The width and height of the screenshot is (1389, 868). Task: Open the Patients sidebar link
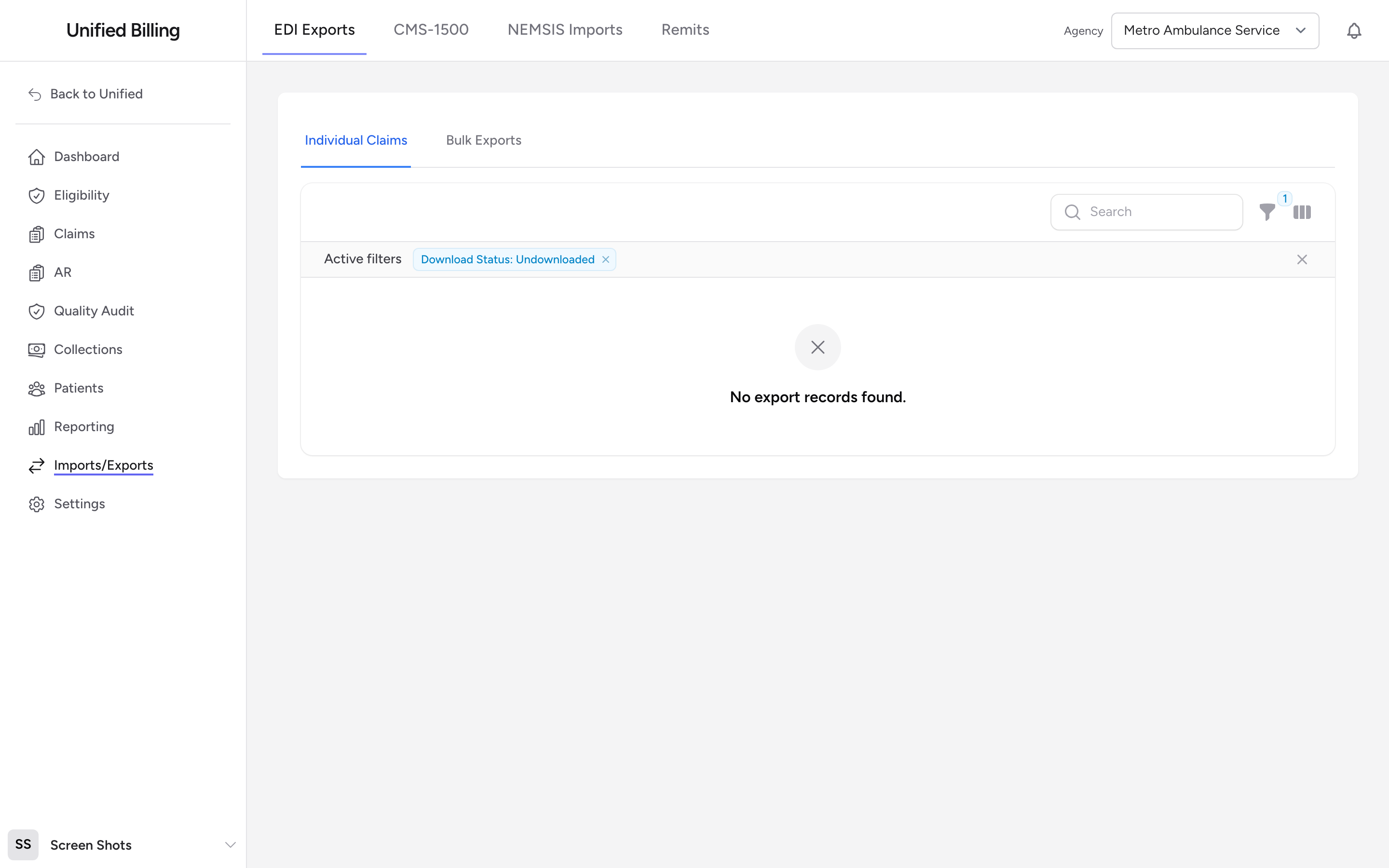(x=79, y=389)
